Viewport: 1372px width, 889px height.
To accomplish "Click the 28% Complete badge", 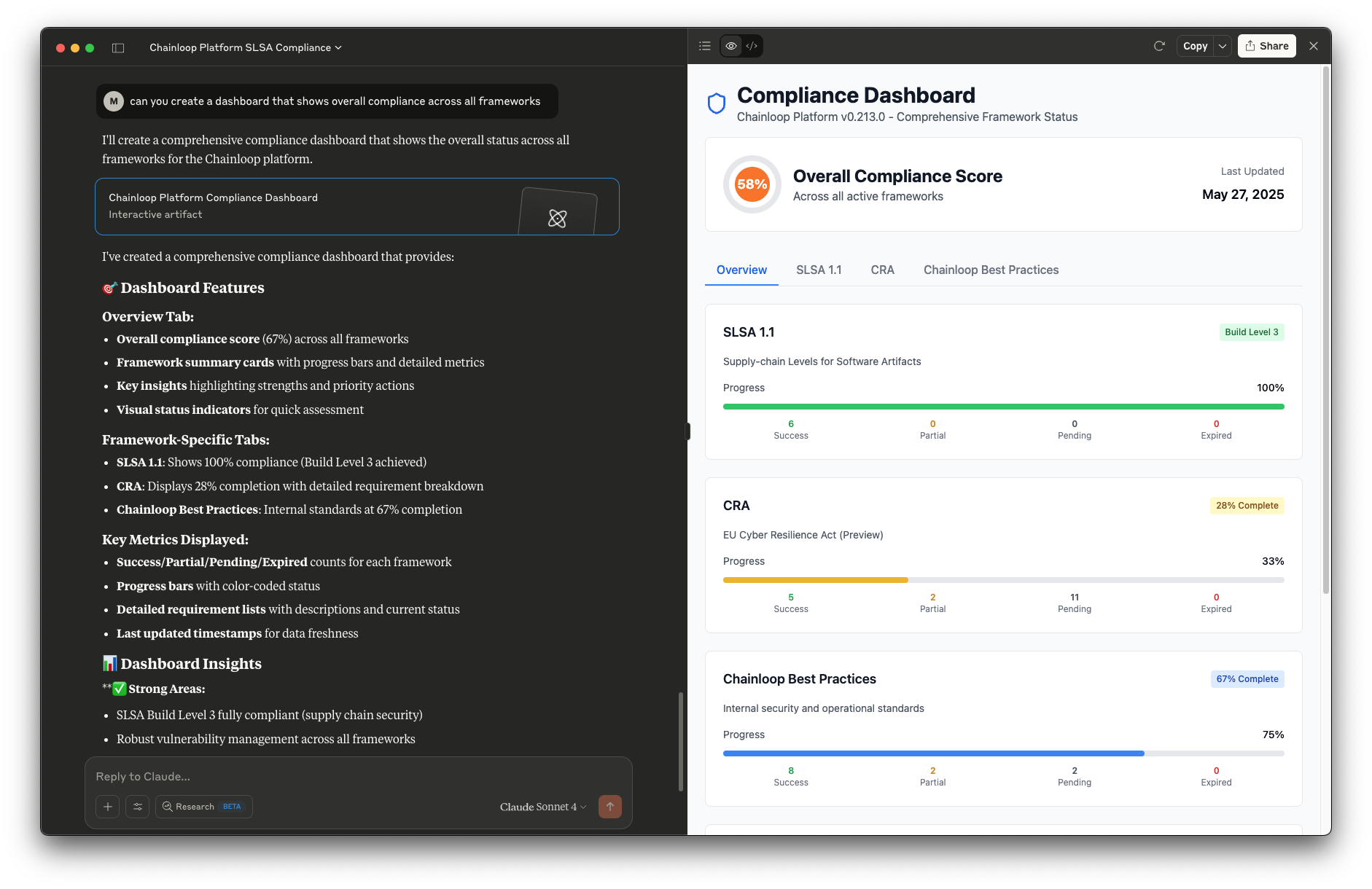I will point(1247,506).
